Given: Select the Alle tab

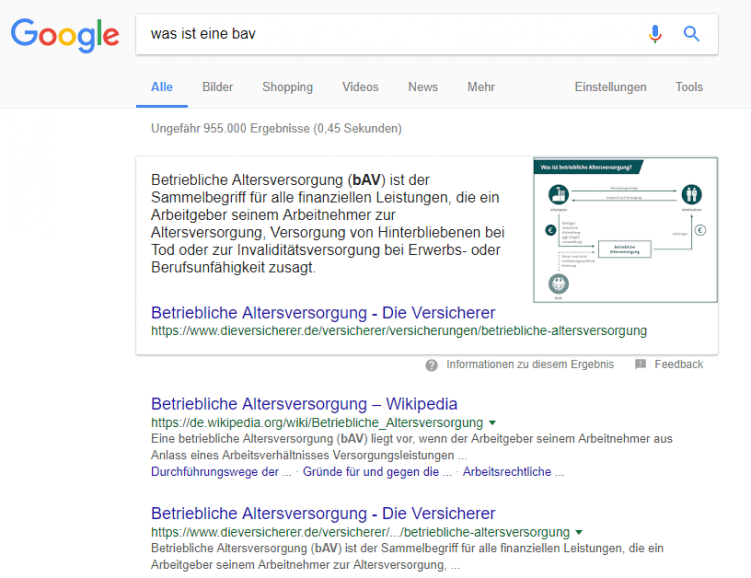Looking at the screenshot, I should pos(162,87).
